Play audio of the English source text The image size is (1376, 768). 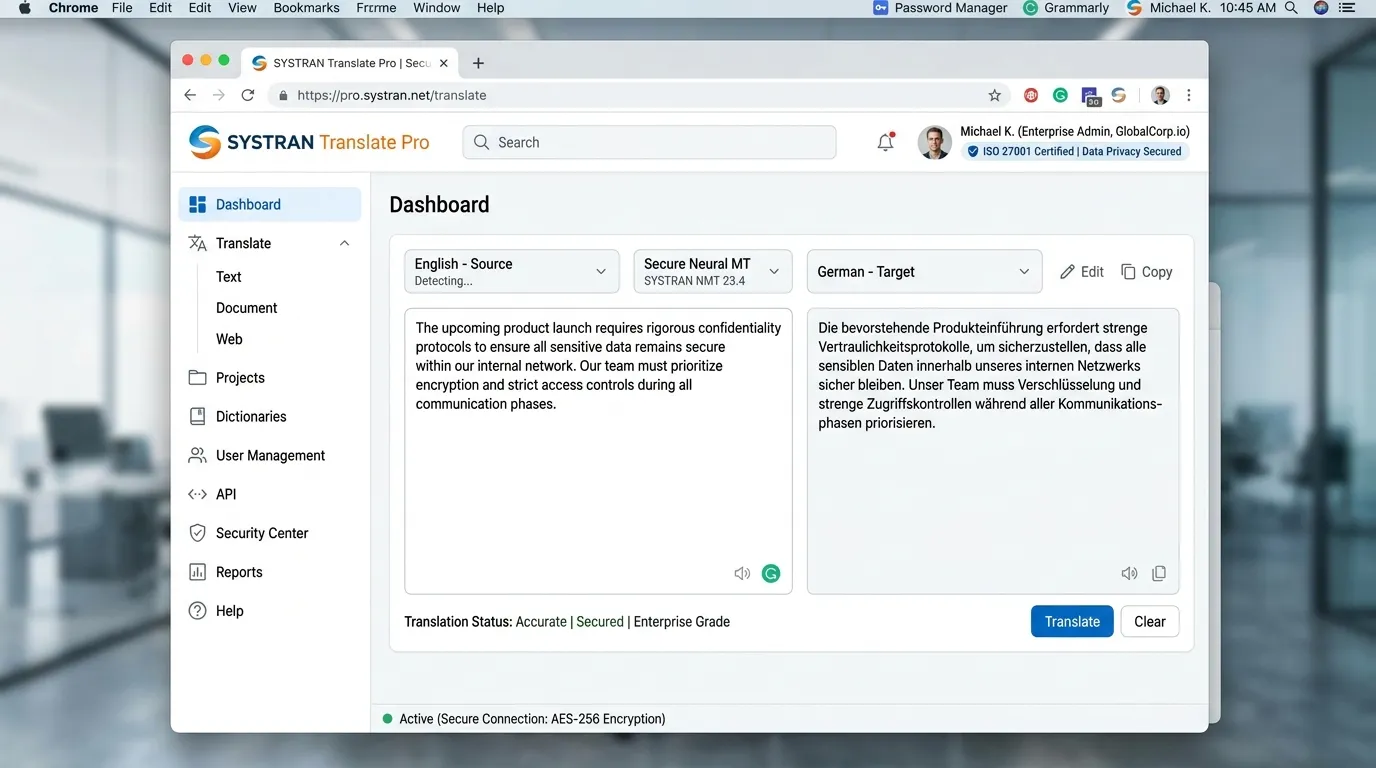[x=742, y=573]
